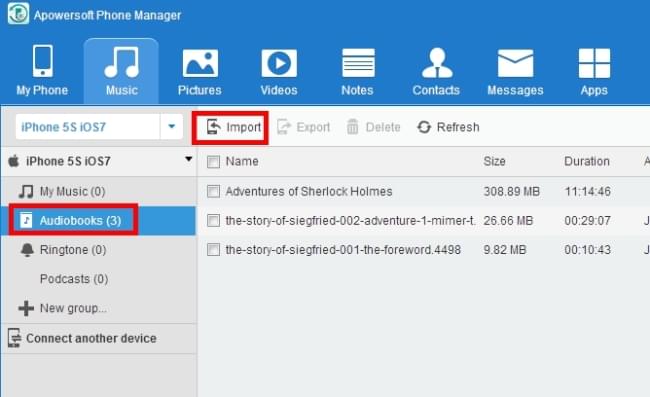The height and width of the screenshot is (397, 650).
Task: Open the Notes section icon
Action: click(358, 63)
